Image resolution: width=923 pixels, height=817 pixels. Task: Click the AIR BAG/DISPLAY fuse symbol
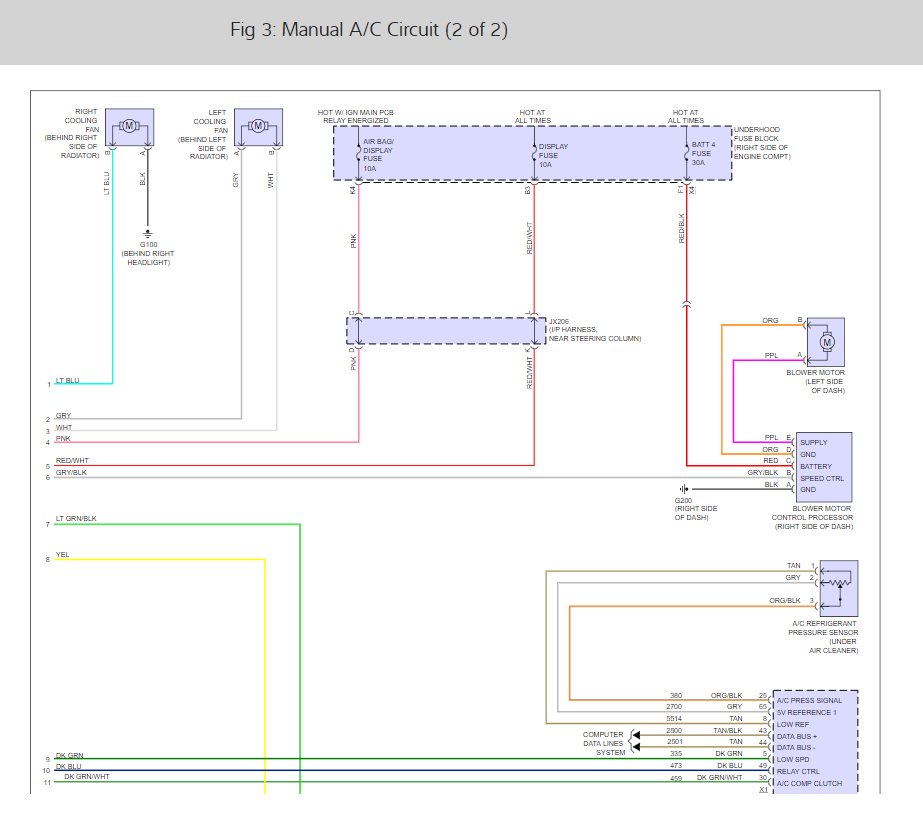(358, 154)
